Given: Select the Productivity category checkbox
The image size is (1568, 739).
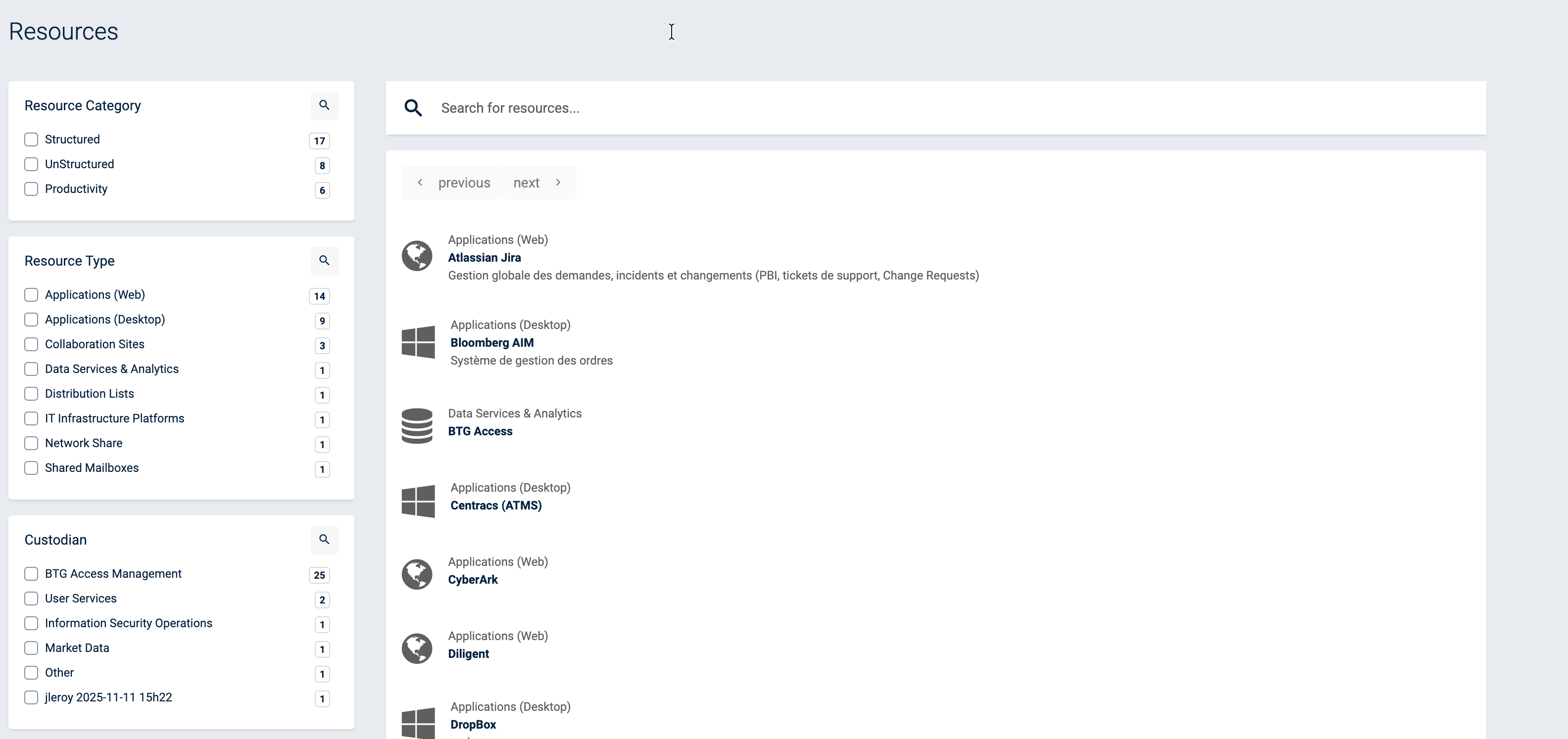Looking at the screenshot, I should point(31,189).
